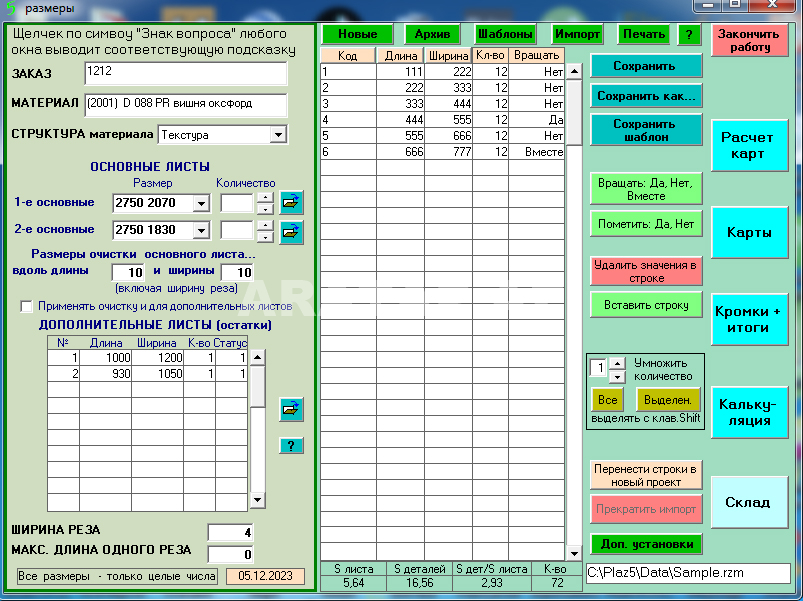Decrease multiply quantity with down arrow
This screenshot has height=601, width=803.
pyautogui.click(x=617, y=376)
